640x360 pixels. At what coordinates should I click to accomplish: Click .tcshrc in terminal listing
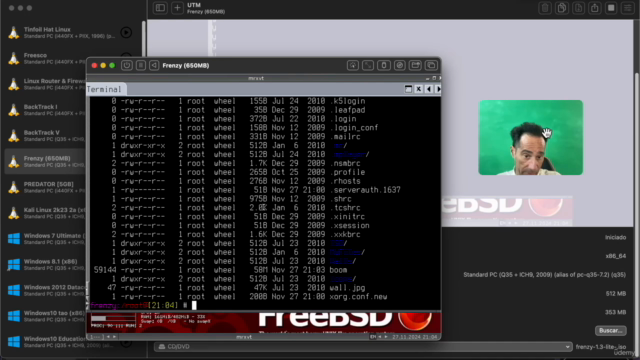[345, 208]
